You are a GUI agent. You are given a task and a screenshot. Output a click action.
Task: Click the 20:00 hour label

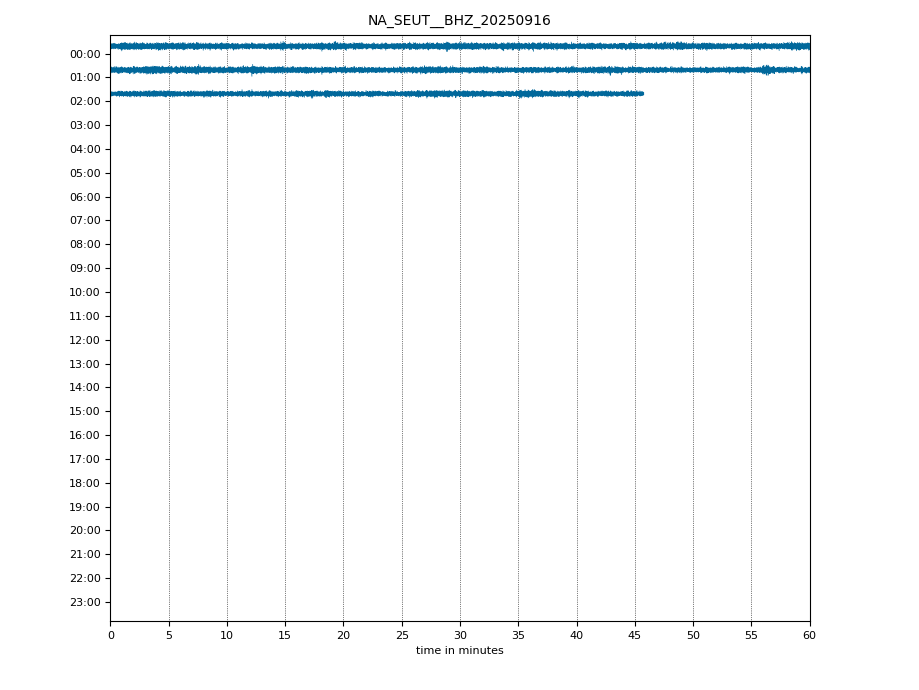[85, 531]
